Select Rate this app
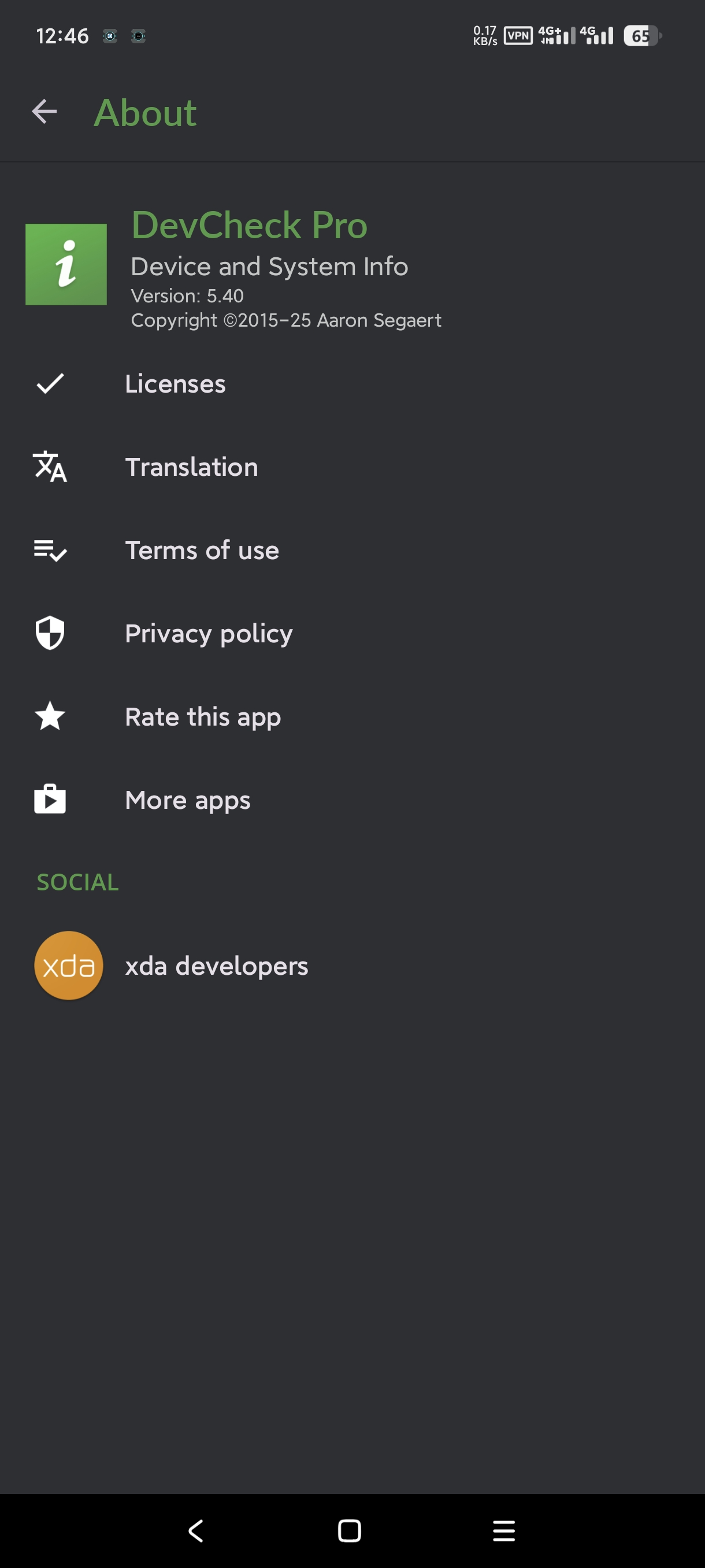The height and width of the screenshot is (1568, 705). click(352, 716)
